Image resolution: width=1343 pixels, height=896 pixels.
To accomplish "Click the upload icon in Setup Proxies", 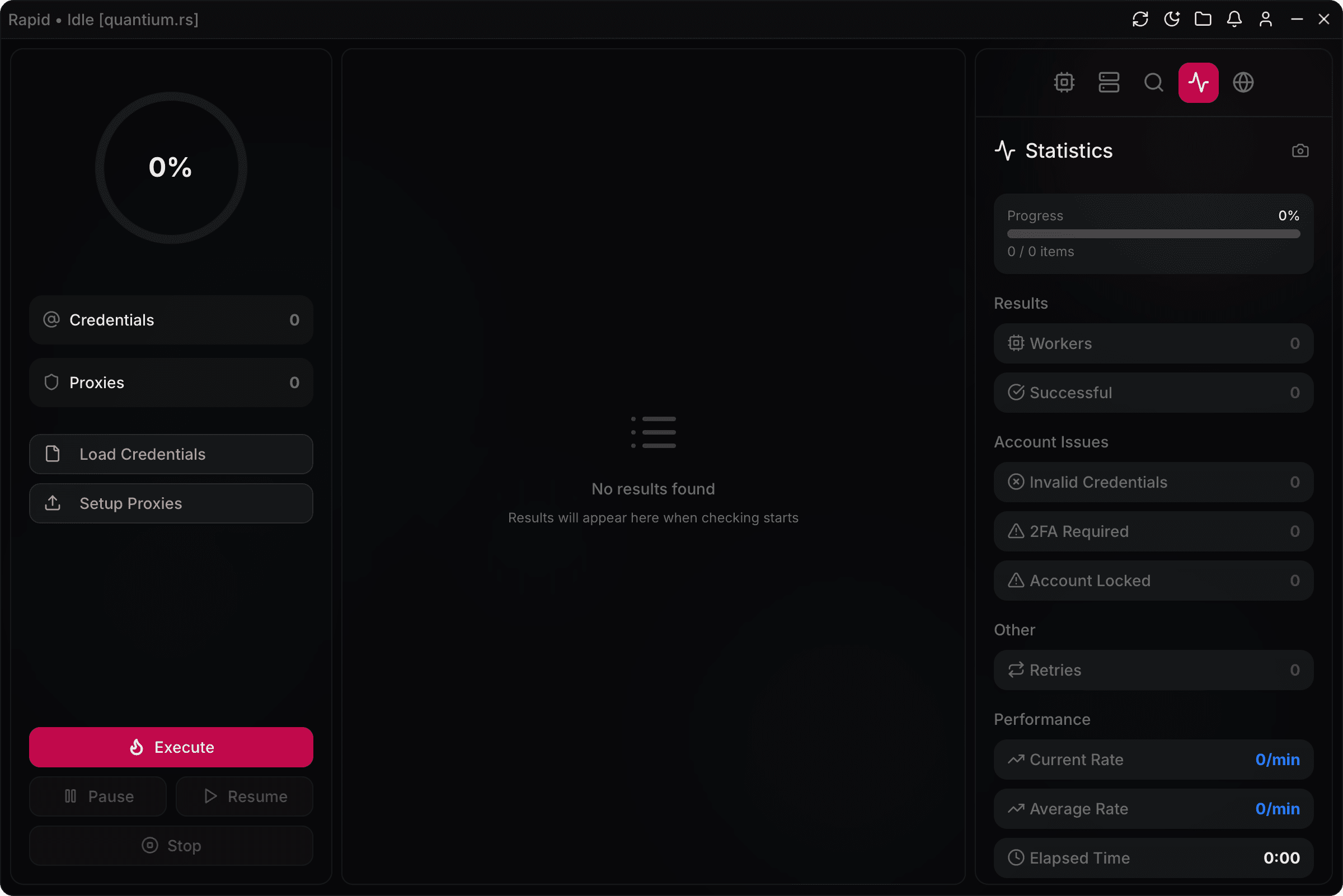I will 53,503.
